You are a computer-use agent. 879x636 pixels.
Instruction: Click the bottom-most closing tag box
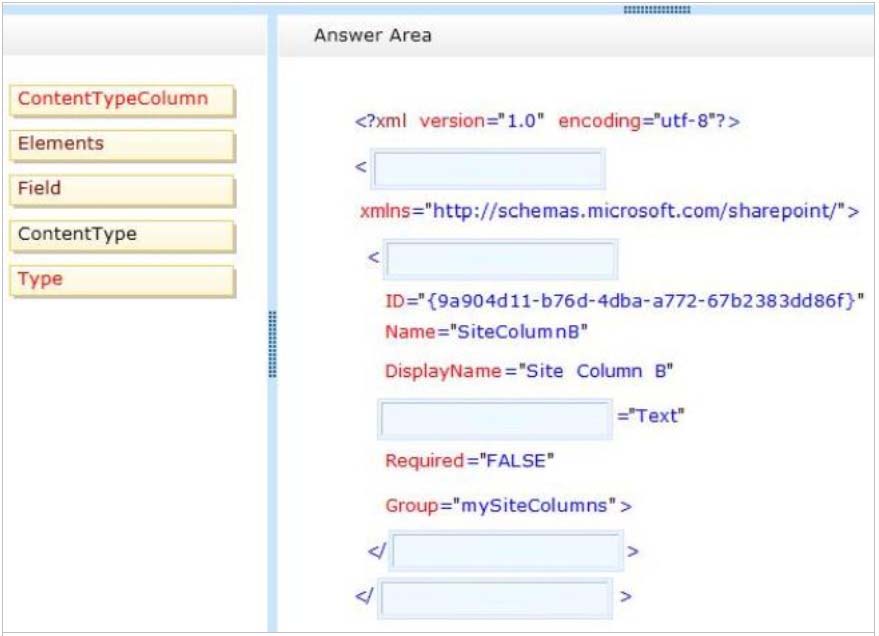pos(495,598)
